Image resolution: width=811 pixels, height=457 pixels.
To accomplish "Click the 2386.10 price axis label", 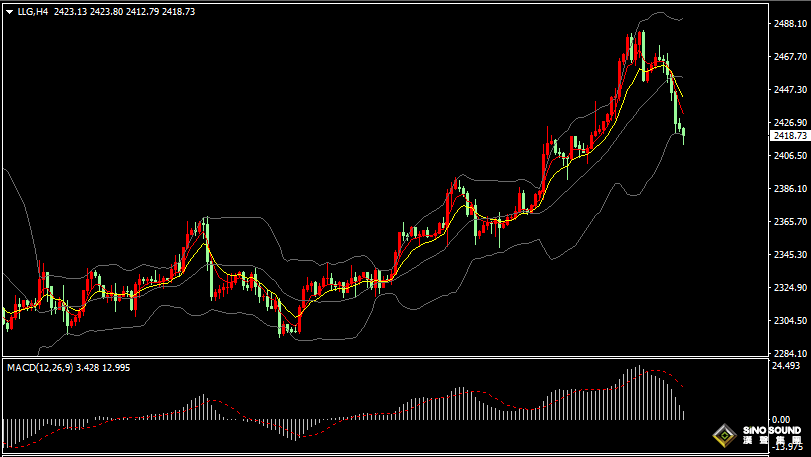I will click(789, 189).
